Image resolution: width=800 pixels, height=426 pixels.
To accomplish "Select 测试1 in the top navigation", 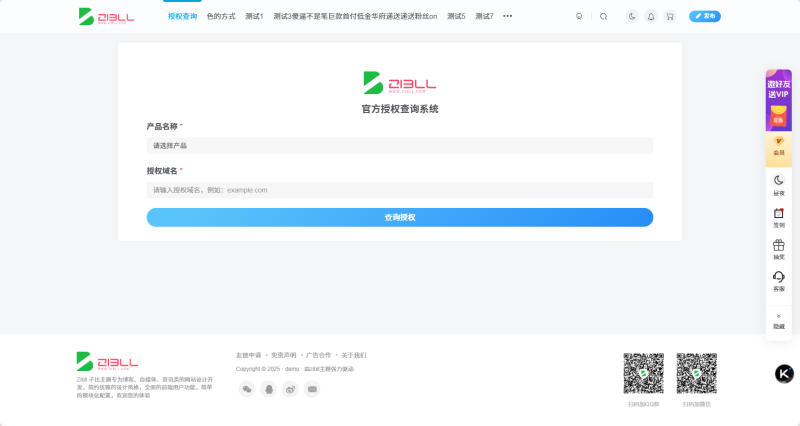I will coord(254,16).
